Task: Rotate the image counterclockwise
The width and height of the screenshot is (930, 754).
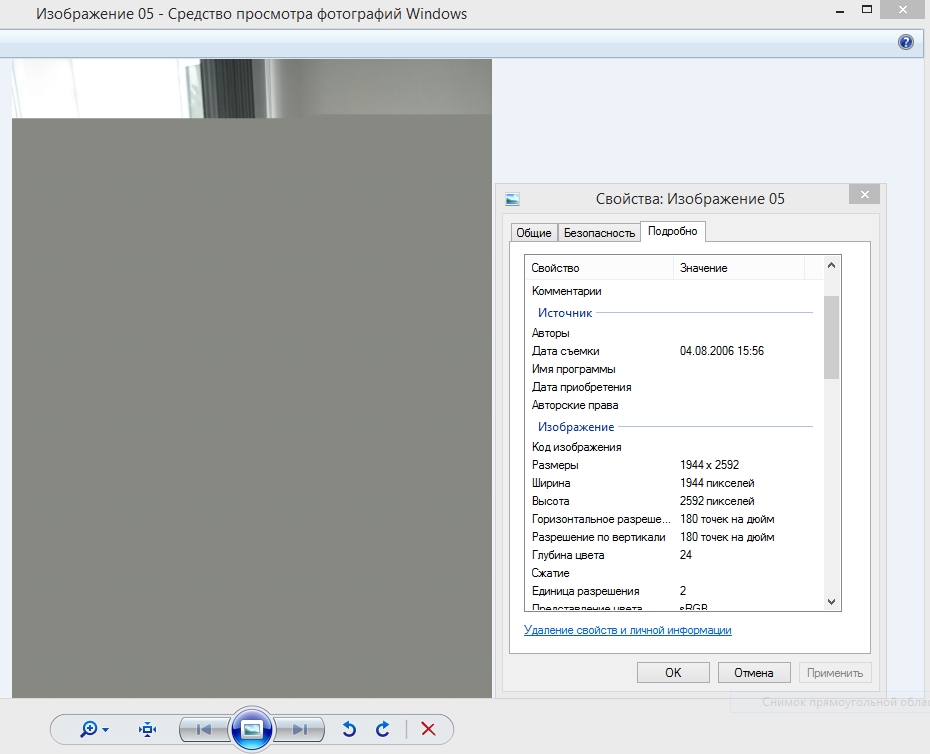Action: [349, 729]
